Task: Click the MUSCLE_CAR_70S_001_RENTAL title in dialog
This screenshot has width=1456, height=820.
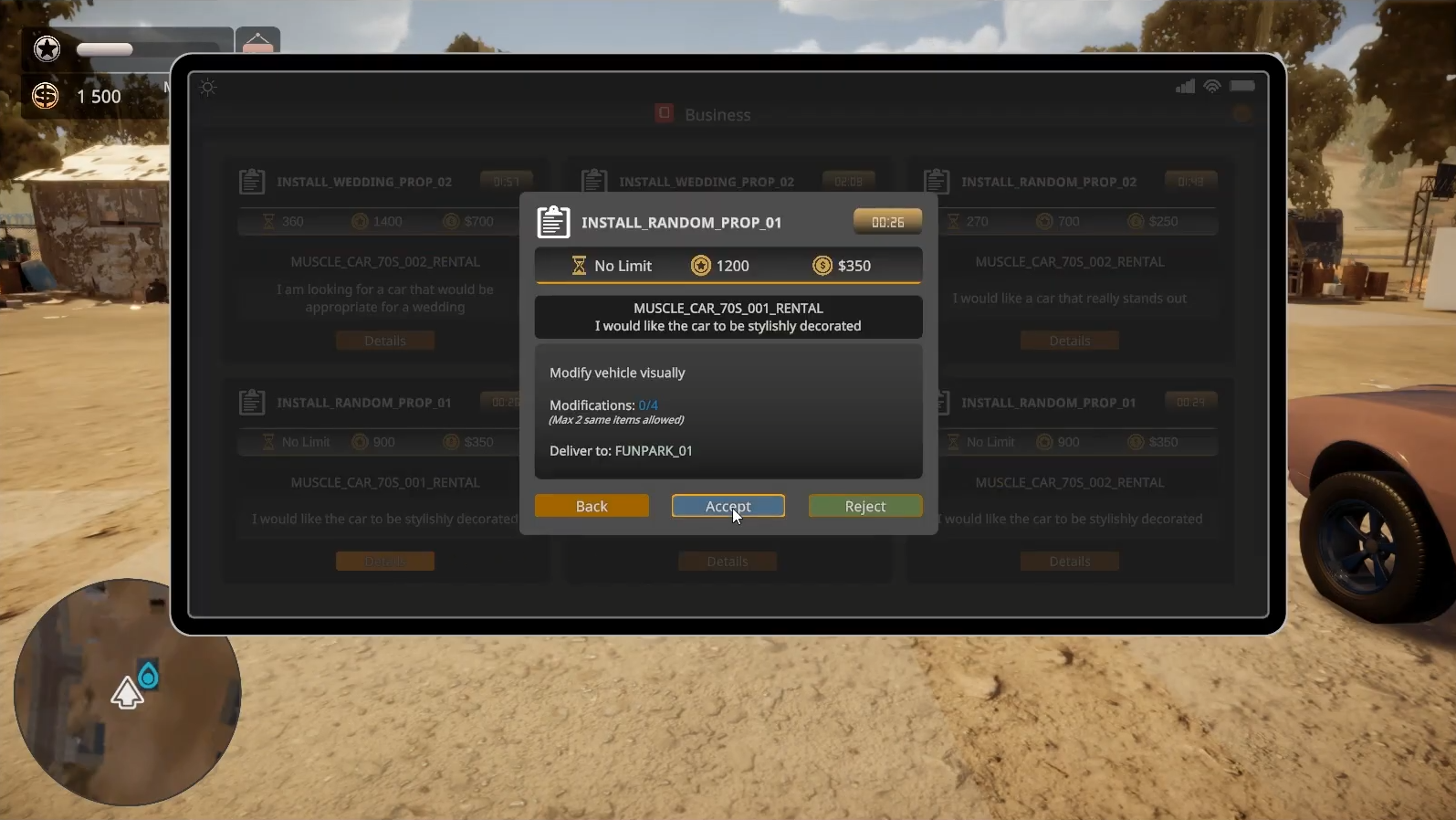Action: (x=728, y=309)
